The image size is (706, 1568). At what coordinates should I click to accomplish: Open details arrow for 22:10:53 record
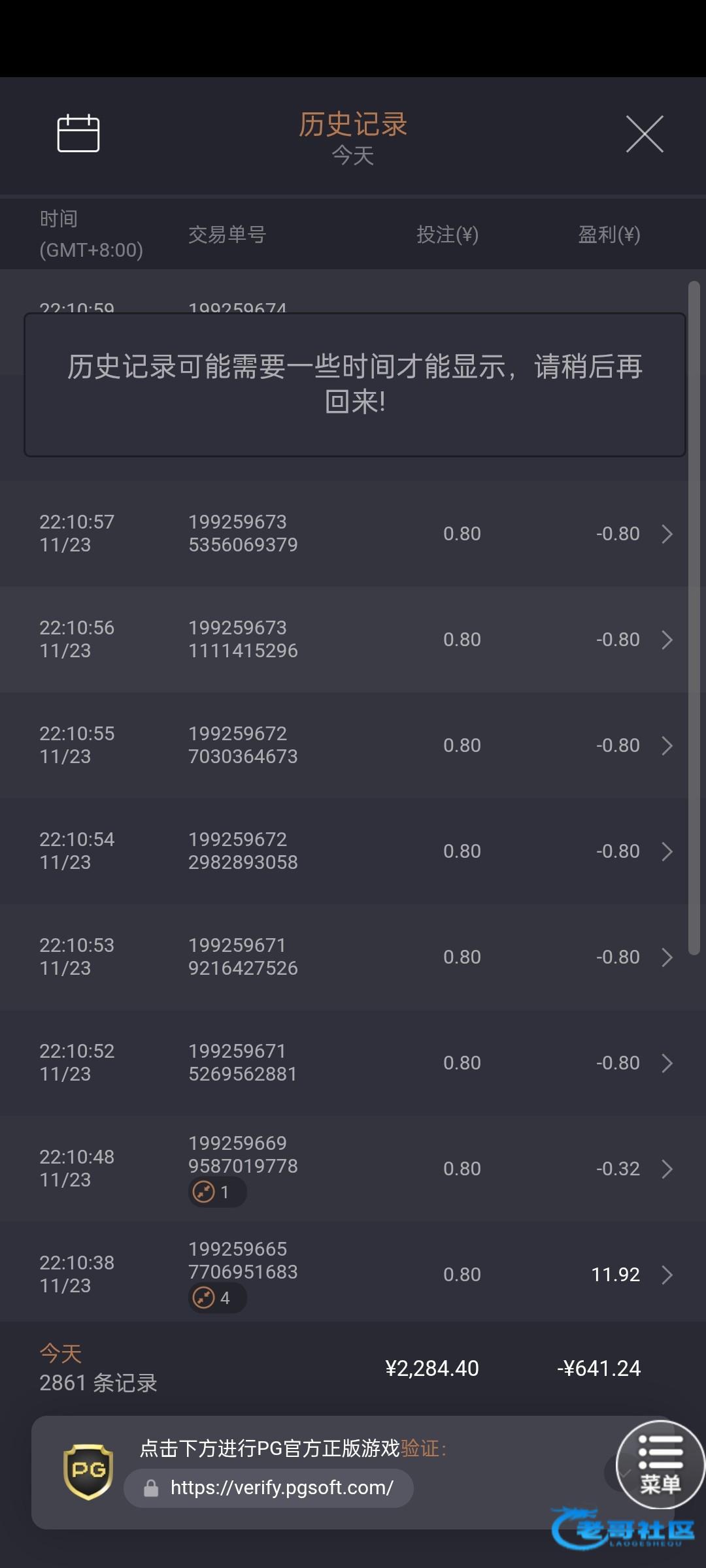tap(667, 957)
